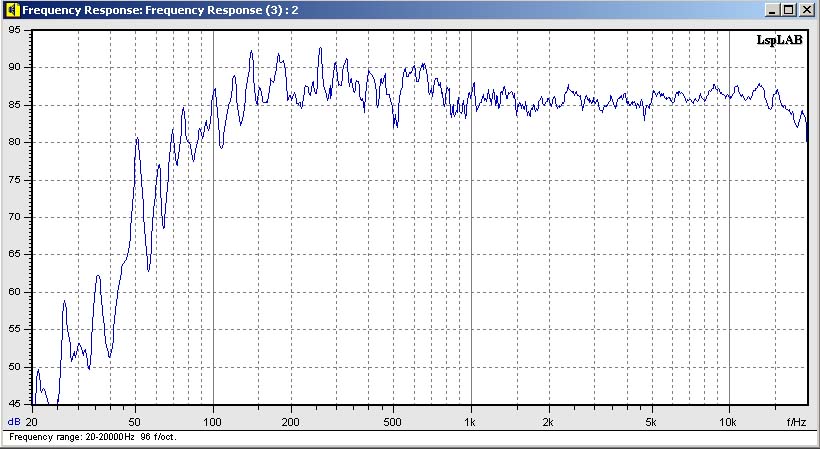Click the 100 label on the frequency axis
The image size is (820, 449).
213,422
